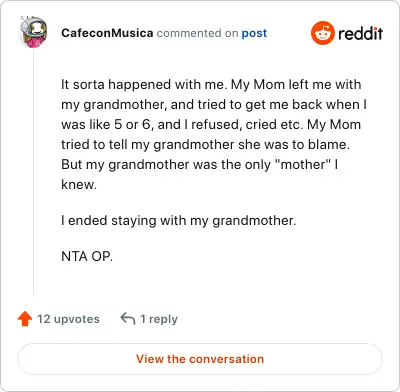Click the "NTA OP." comment line
This screenshot has width=400, height=392.
pyautogui.click(x=87, y=256)
